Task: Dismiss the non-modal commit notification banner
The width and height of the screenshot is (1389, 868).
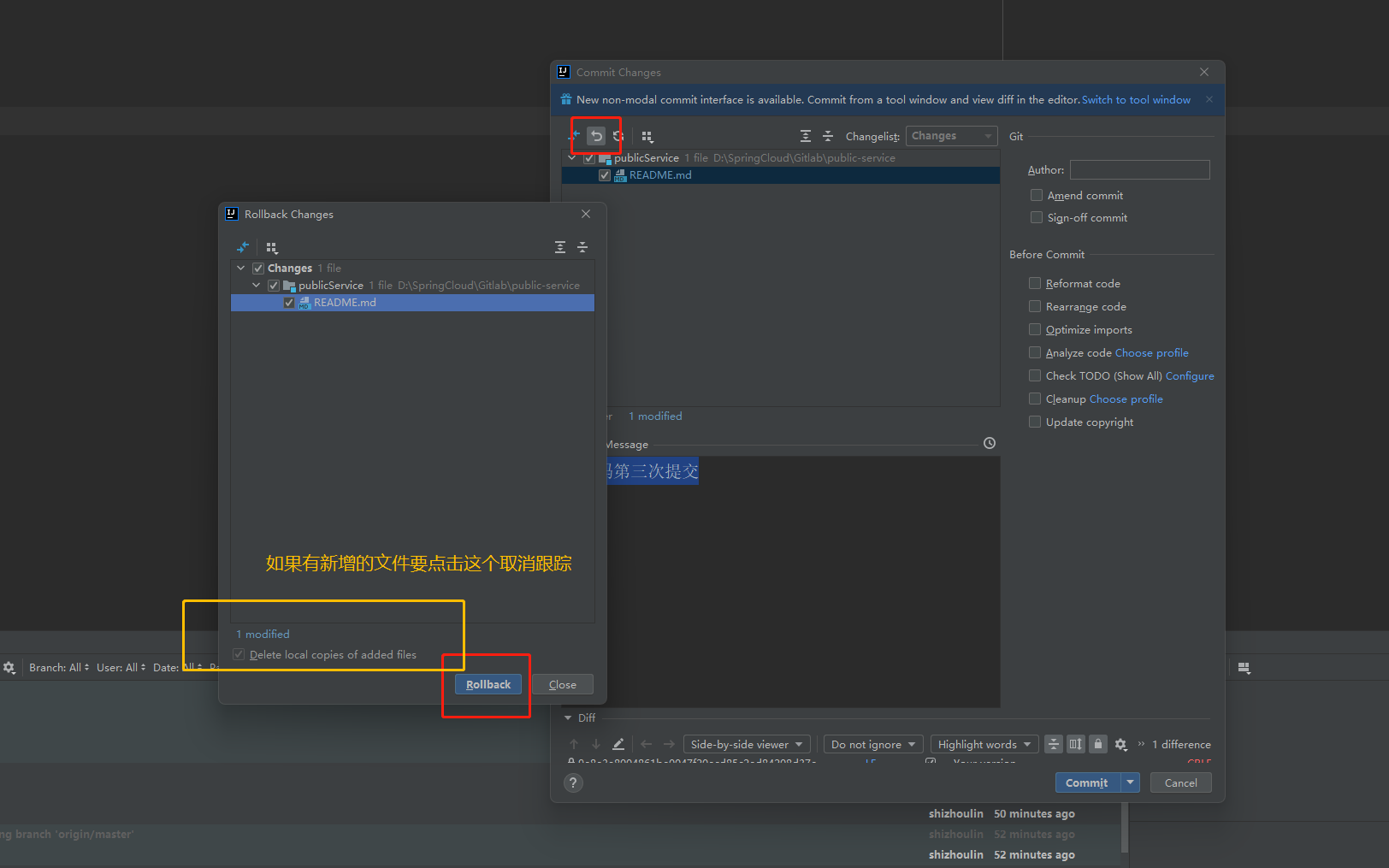Action: (x=1209, y=99)
